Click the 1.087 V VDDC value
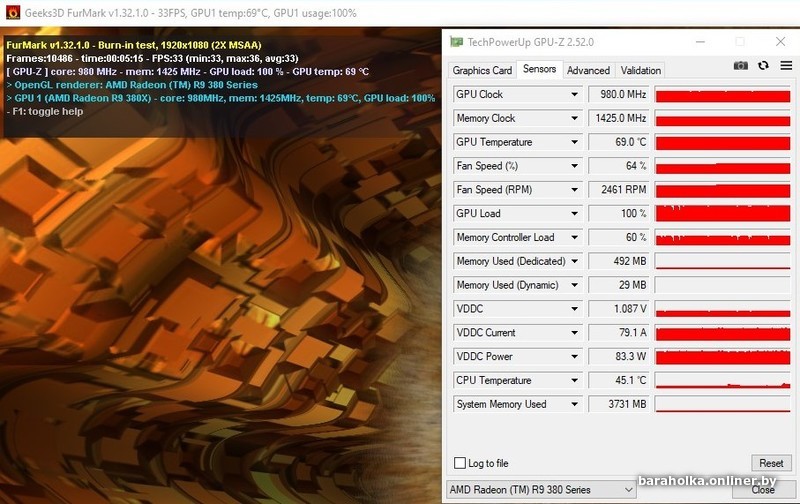 [x=618, y=309]
